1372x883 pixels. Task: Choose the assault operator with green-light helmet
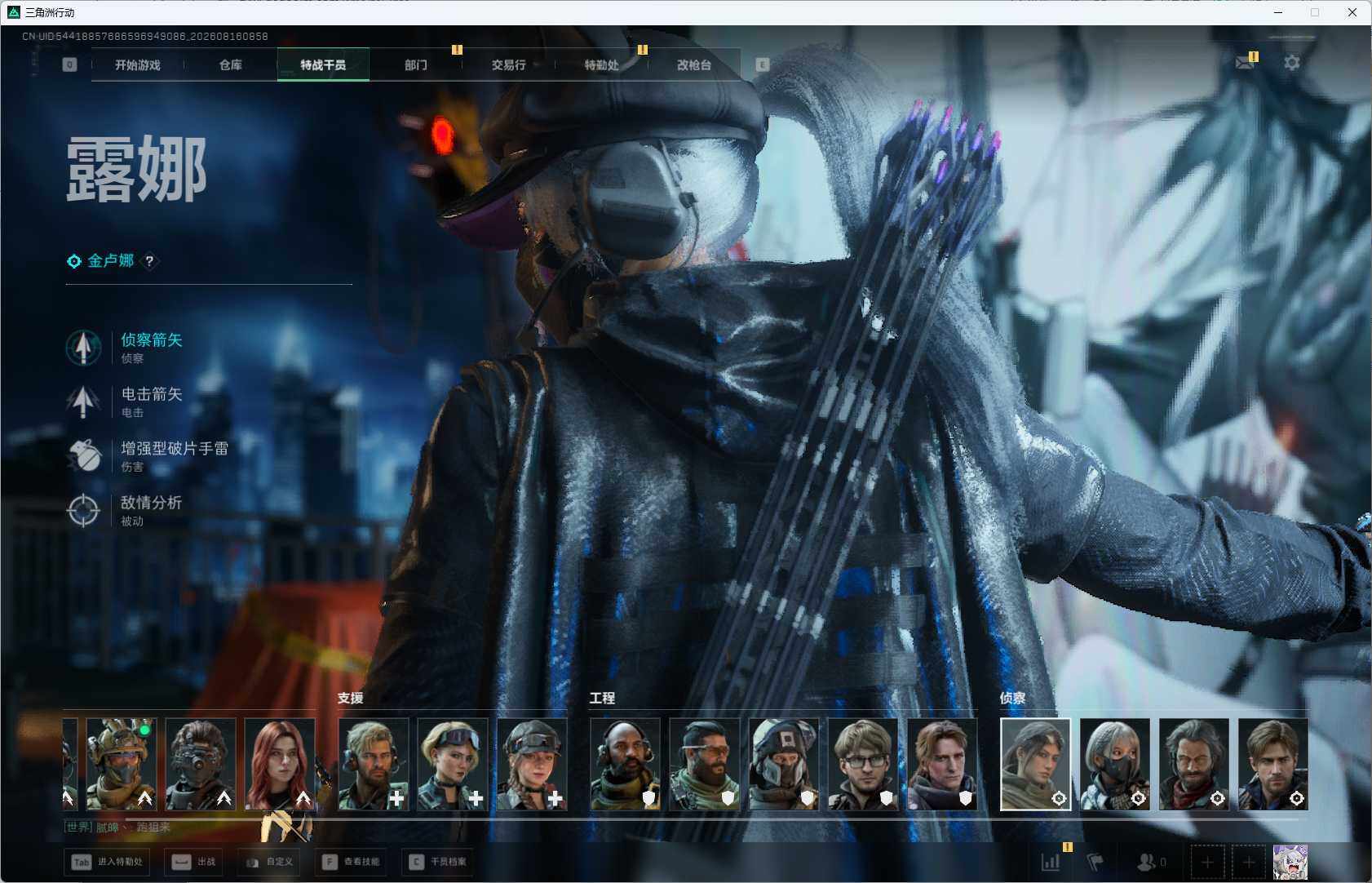(122, 764)
